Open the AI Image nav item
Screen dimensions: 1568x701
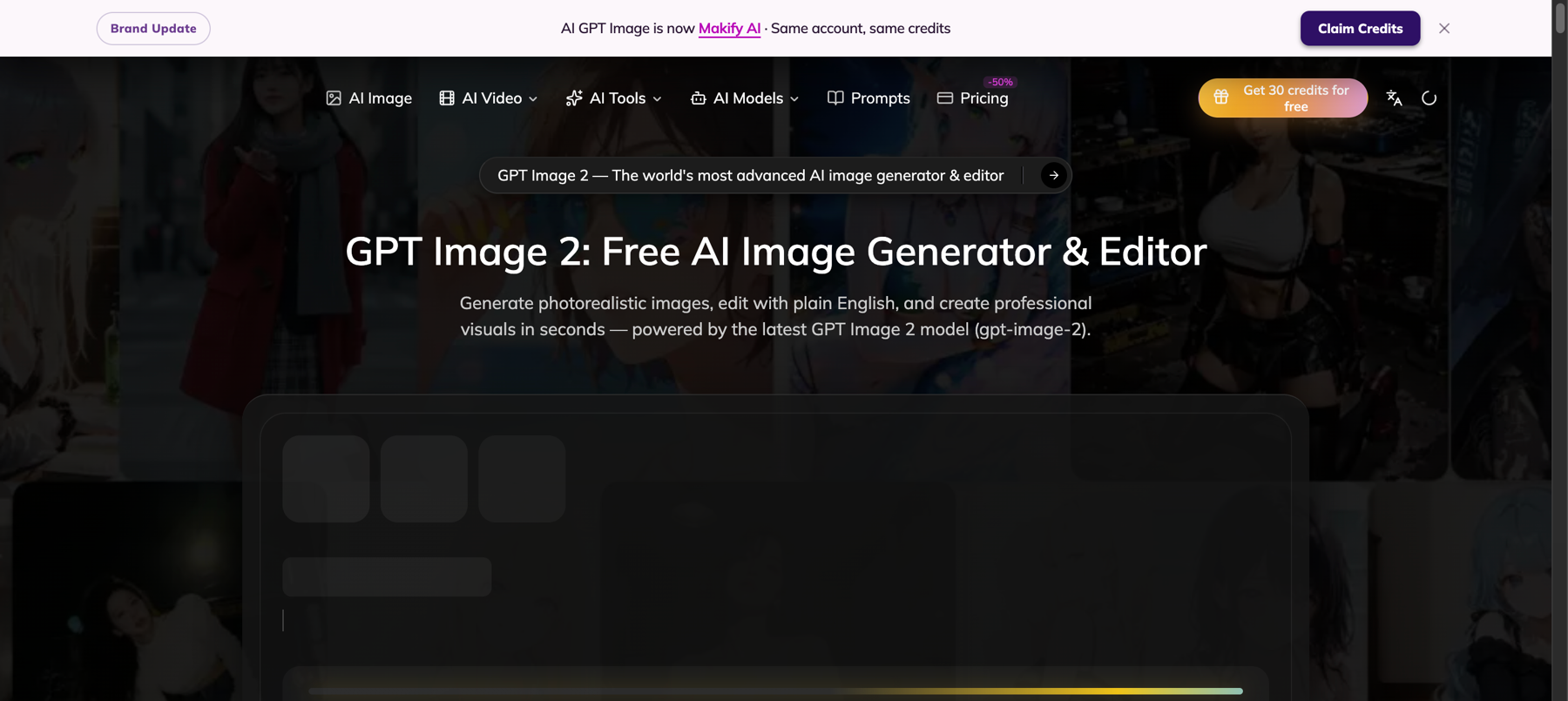tap(368, 98)
